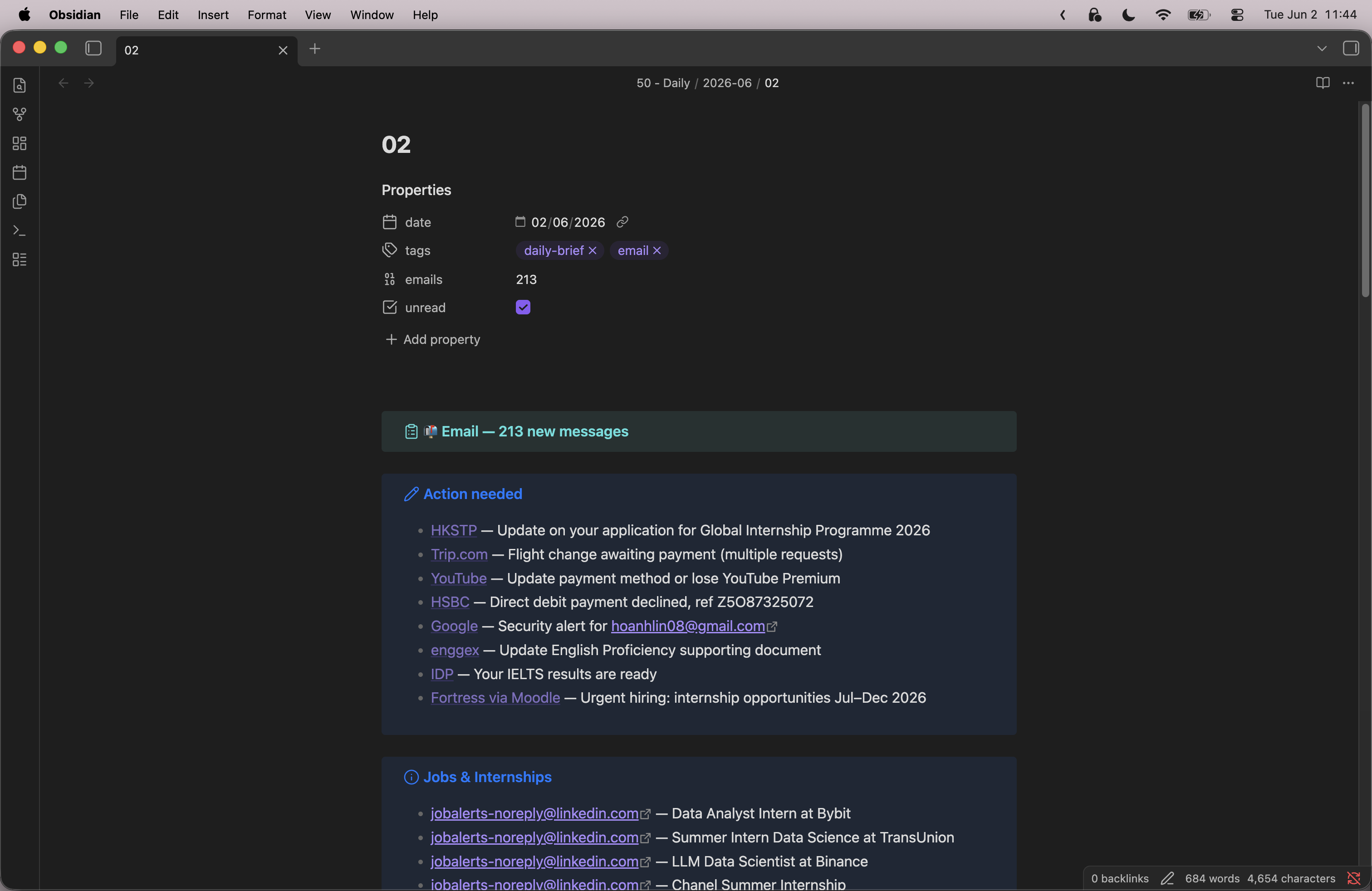The width and height of the screenshot is (1372, 891).
Task: Open the HSBC link
Action: point(450,602)
